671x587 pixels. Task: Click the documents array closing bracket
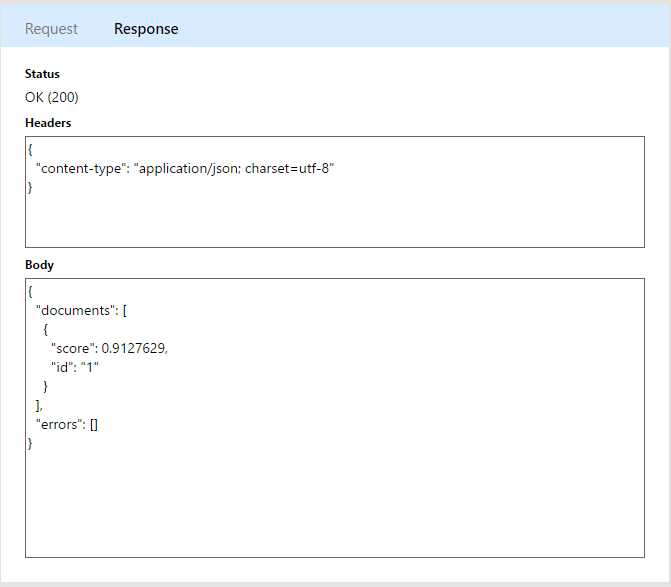coord(38,405)
